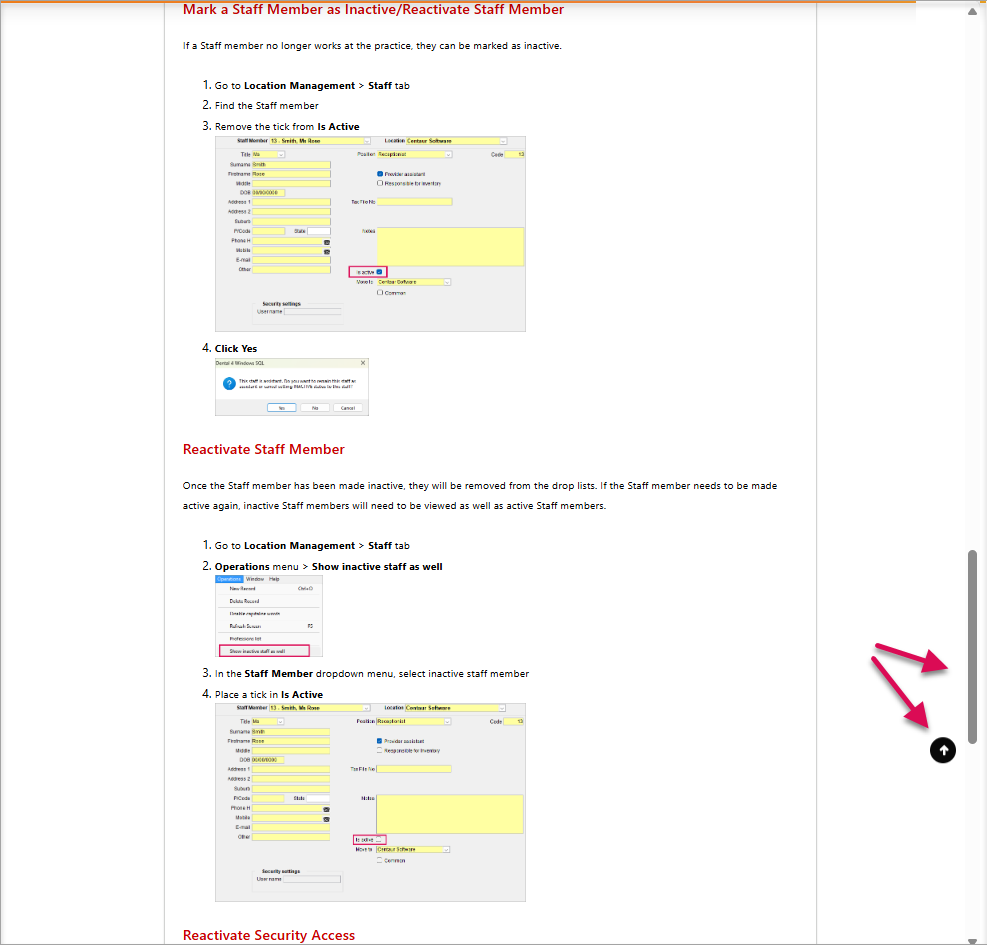Click the sentence 'If a Staff member no longer works at the practice'

372,46
